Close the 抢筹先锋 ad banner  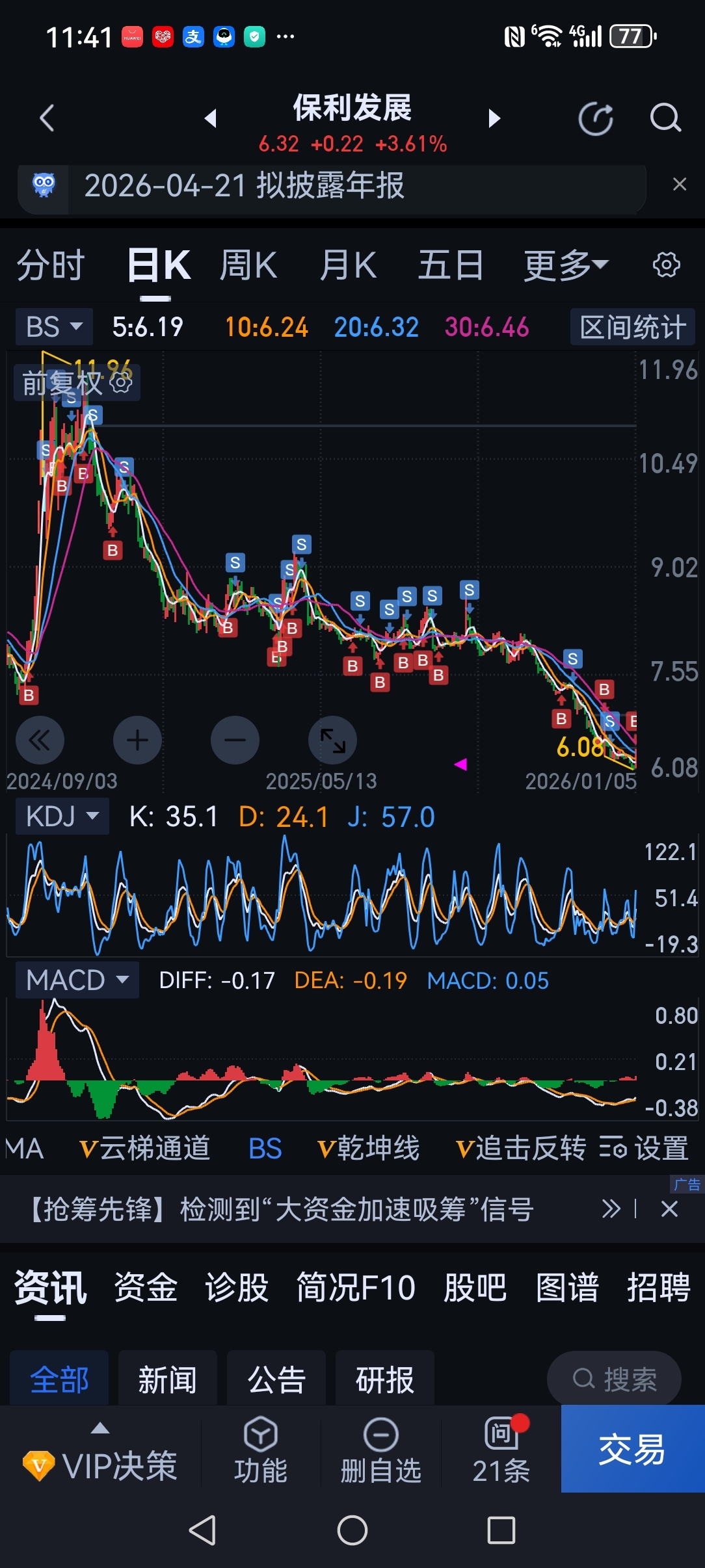click(x=669, y=1209)
